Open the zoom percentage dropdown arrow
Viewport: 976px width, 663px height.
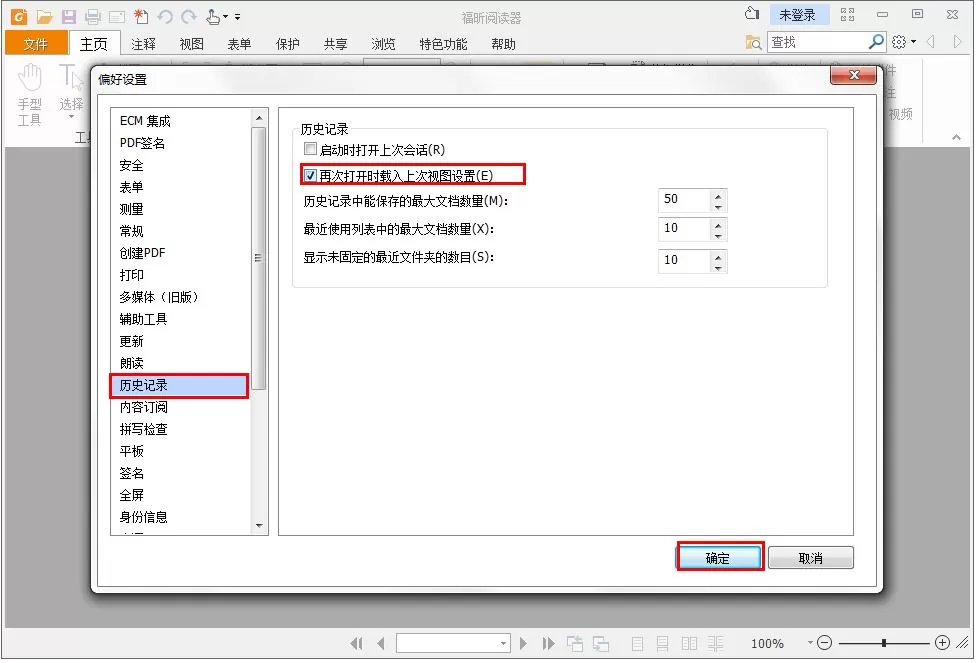[x=810, y=642]
